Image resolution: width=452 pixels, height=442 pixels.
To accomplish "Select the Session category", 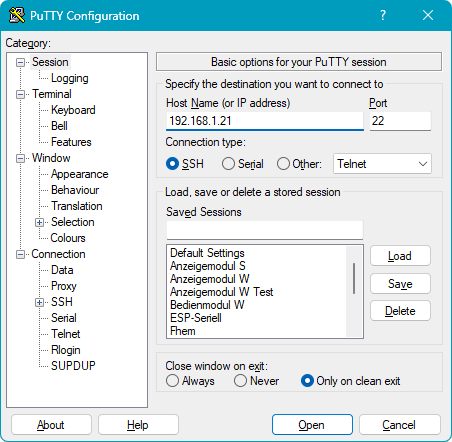I will click(50, 62).
